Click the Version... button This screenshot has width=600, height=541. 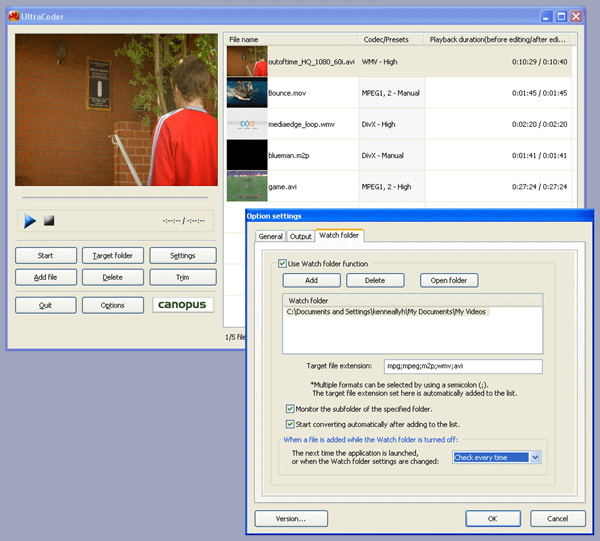(x=291, y=518)
